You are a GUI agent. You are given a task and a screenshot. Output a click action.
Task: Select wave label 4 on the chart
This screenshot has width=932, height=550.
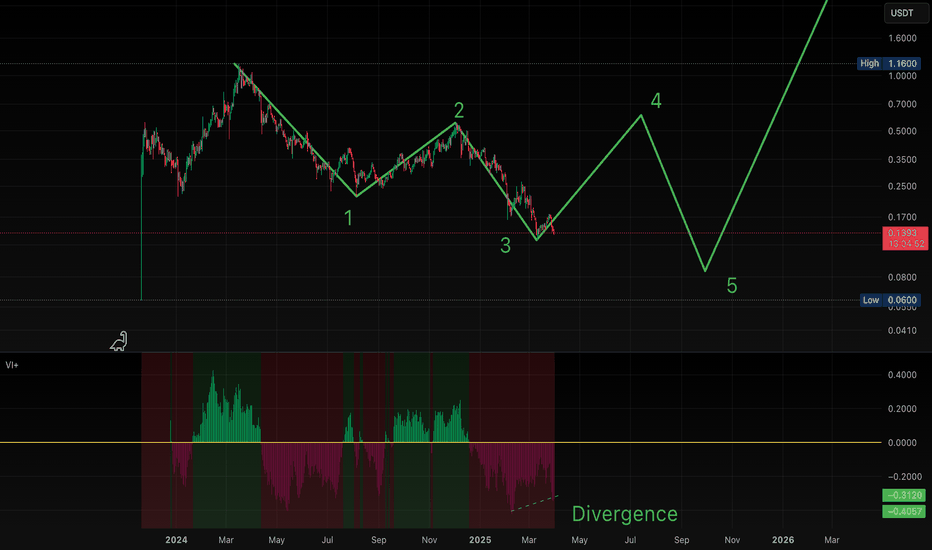tap(656, 100)
